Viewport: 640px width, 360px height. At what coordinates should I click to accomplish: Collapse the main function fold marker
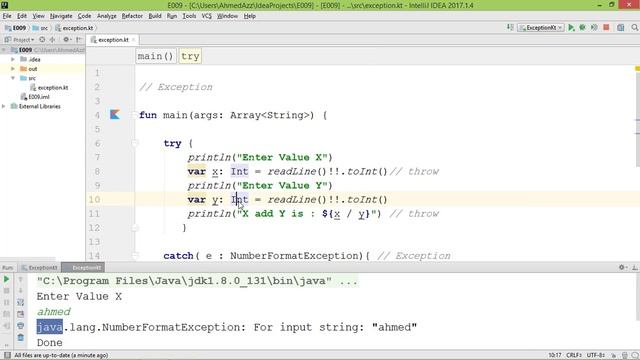(x=134, y=115)
